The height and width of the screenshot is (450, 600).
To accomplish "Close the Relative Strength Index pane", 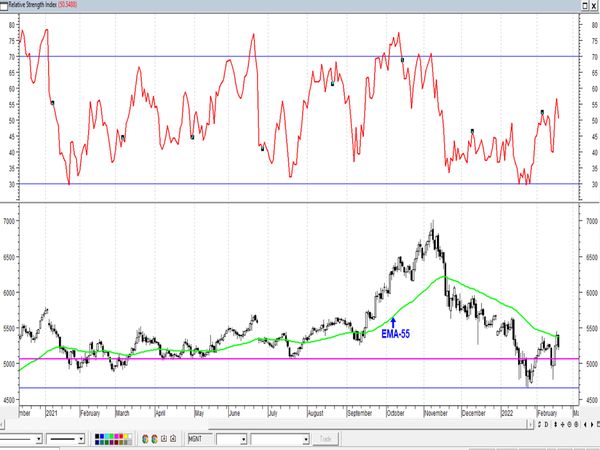I will (x=593, y=6).
